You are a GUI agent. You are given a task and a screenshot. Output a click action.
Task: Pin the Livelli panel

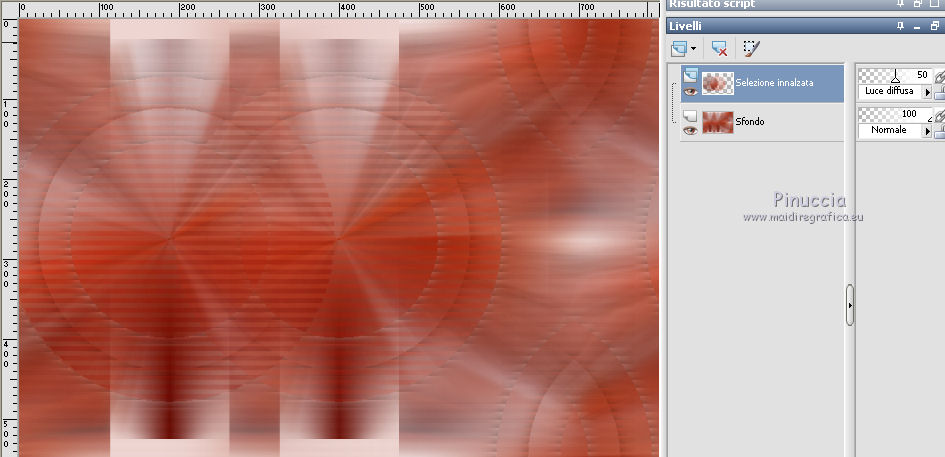900,26
